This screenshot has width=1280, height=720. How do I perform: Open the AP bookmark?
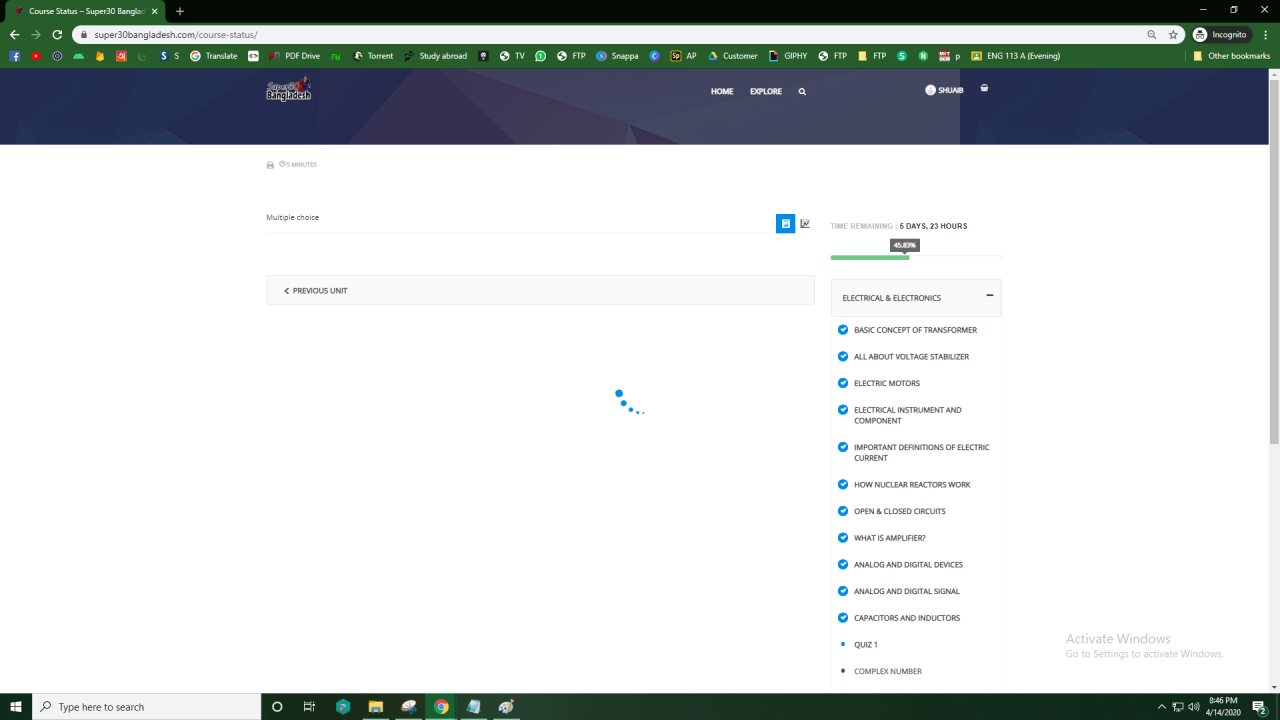tap(684, 56)
